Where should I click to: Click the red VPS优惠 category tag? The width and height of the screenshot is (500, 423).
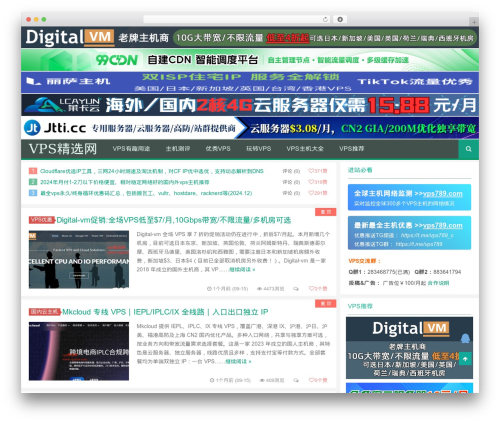click(42, 220)
